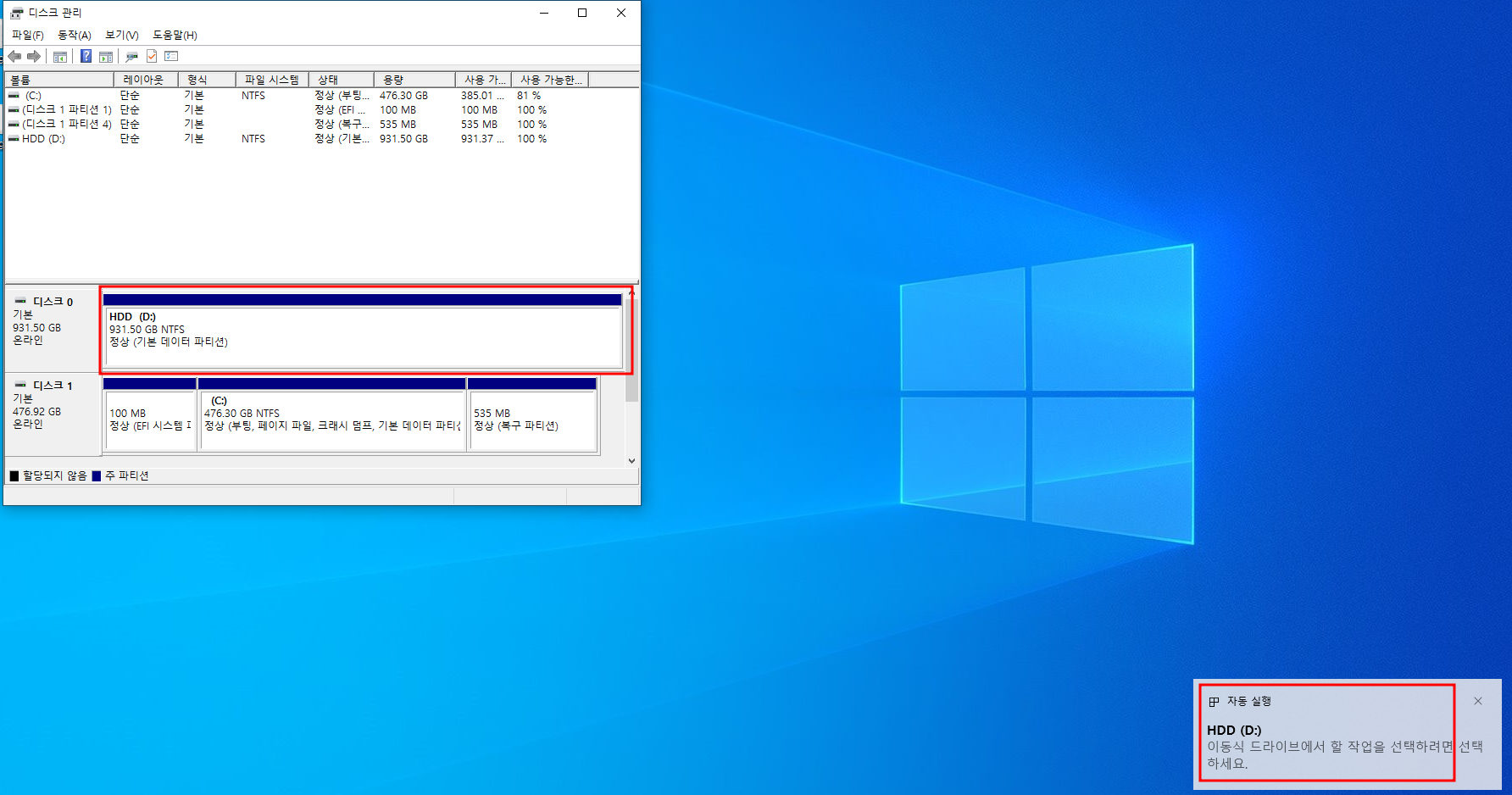Screen dimensions: 1512x795
Task: Toggle the show/hide action pane toolbar icon
Action: tap(106, 57)
